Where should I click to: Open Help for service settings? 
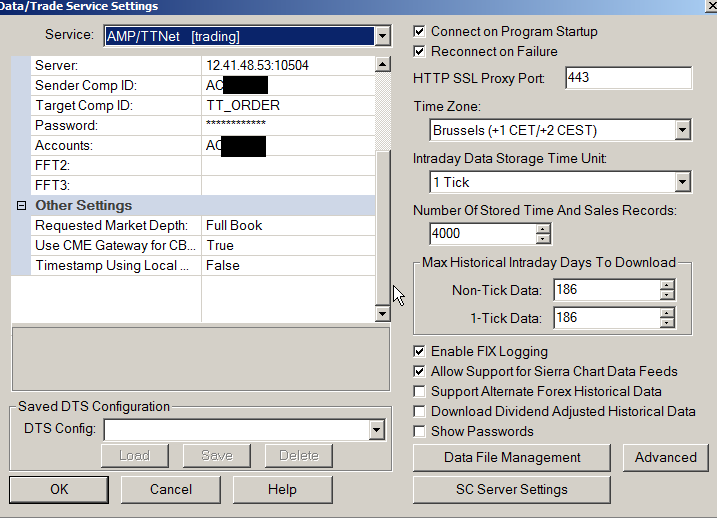coord(283,490)
